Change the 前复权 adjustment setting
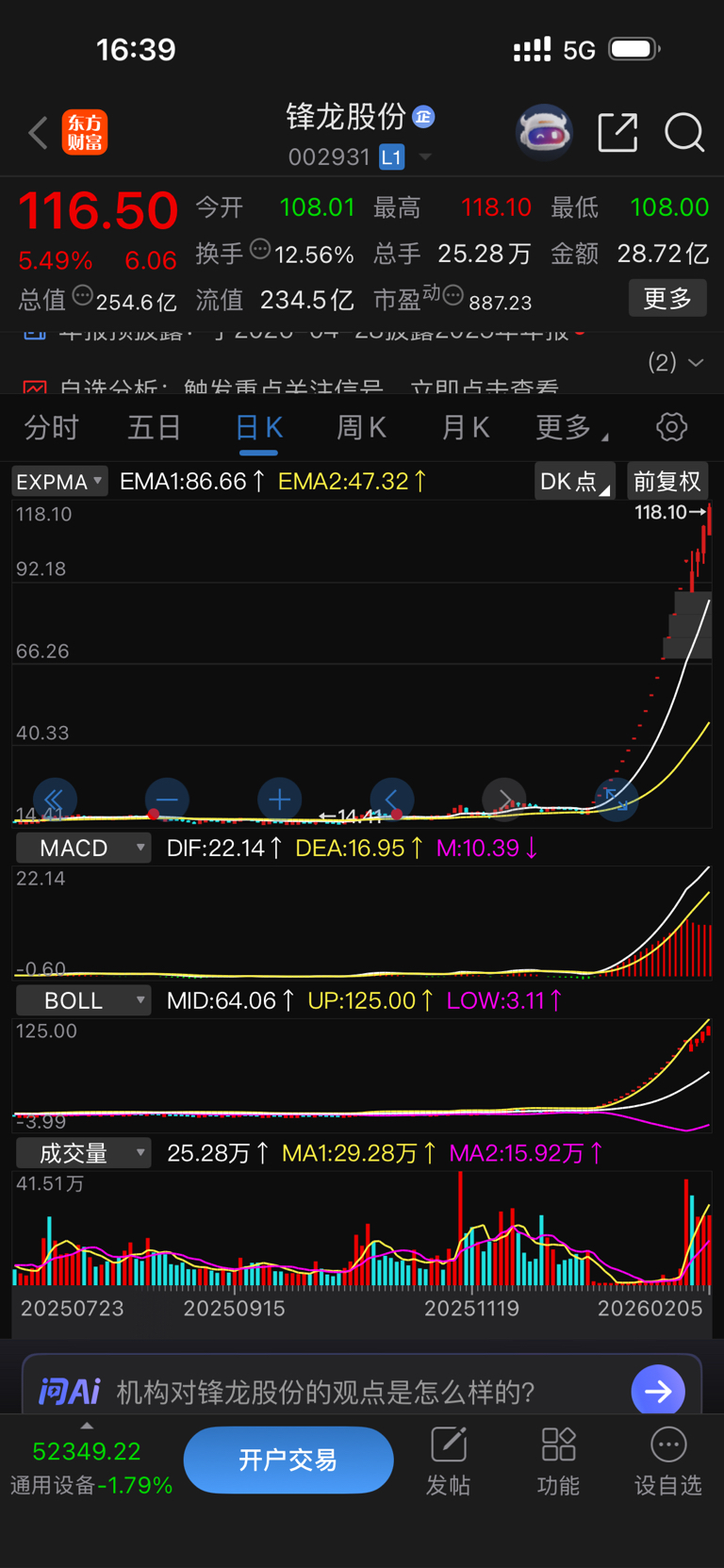The image size is (724, 1568). pyautogui.click(x=667, y=482)
